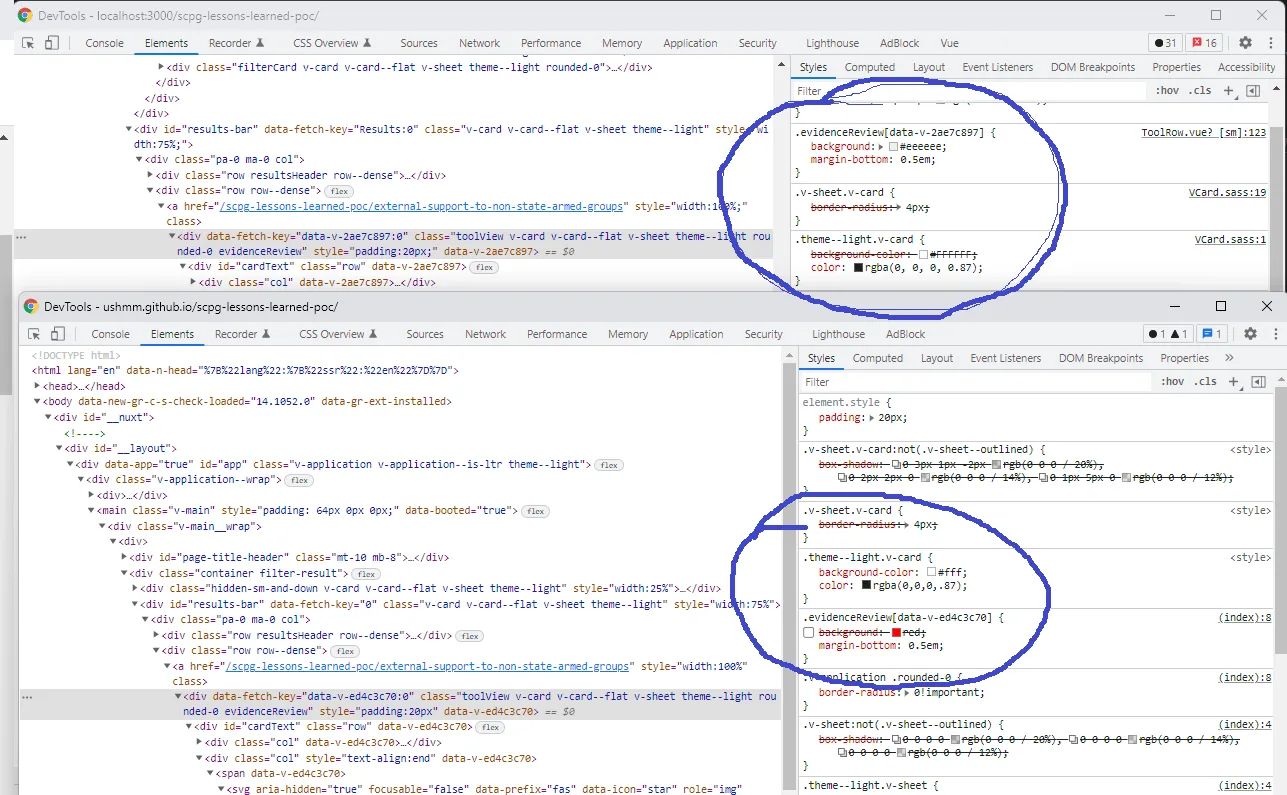Viewport: 1287px width, 795px height.
Task: Toggle the :hov states in localhost Styles pane
Action: point(1167,91)
